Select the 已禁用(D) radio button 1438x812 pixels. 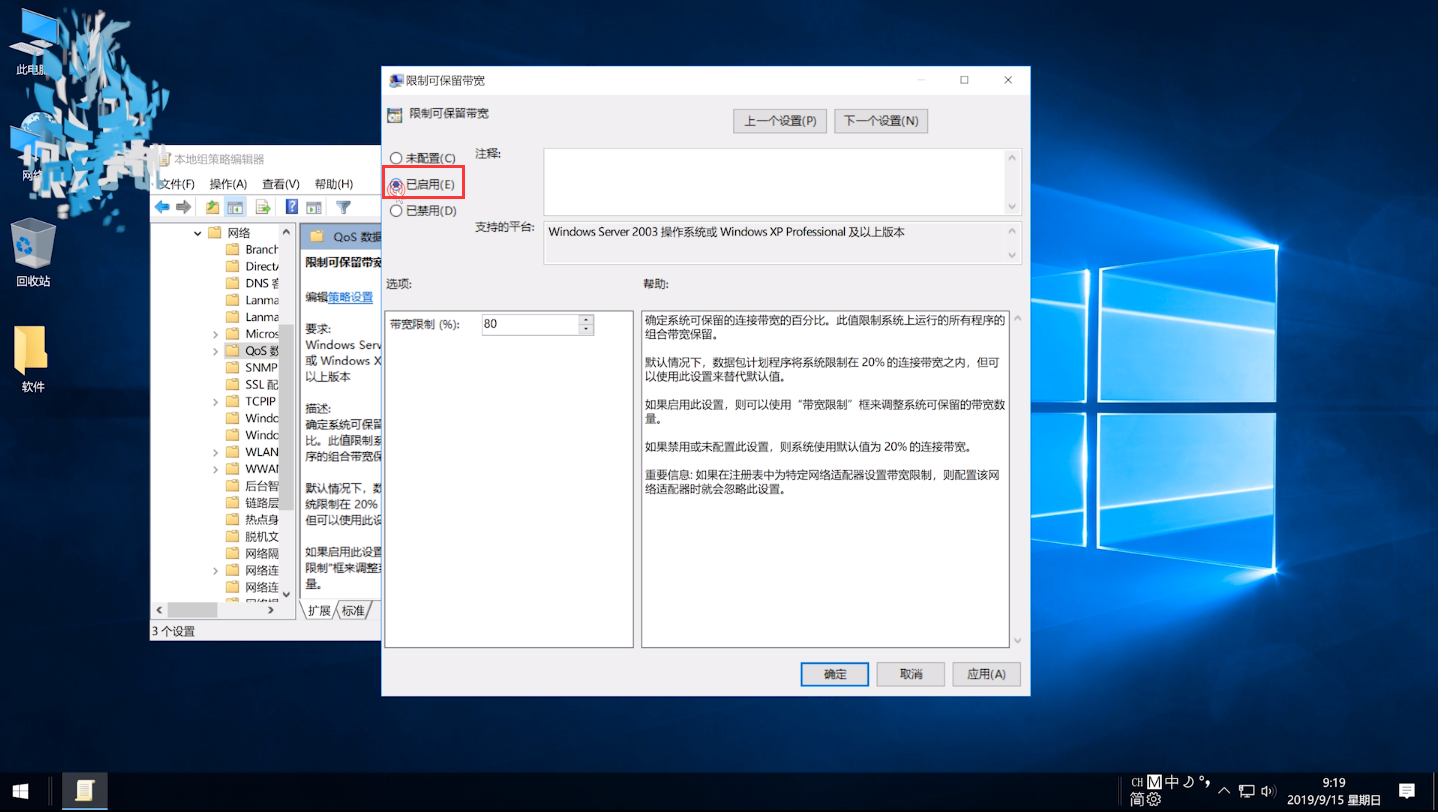(x=396, y=211)
